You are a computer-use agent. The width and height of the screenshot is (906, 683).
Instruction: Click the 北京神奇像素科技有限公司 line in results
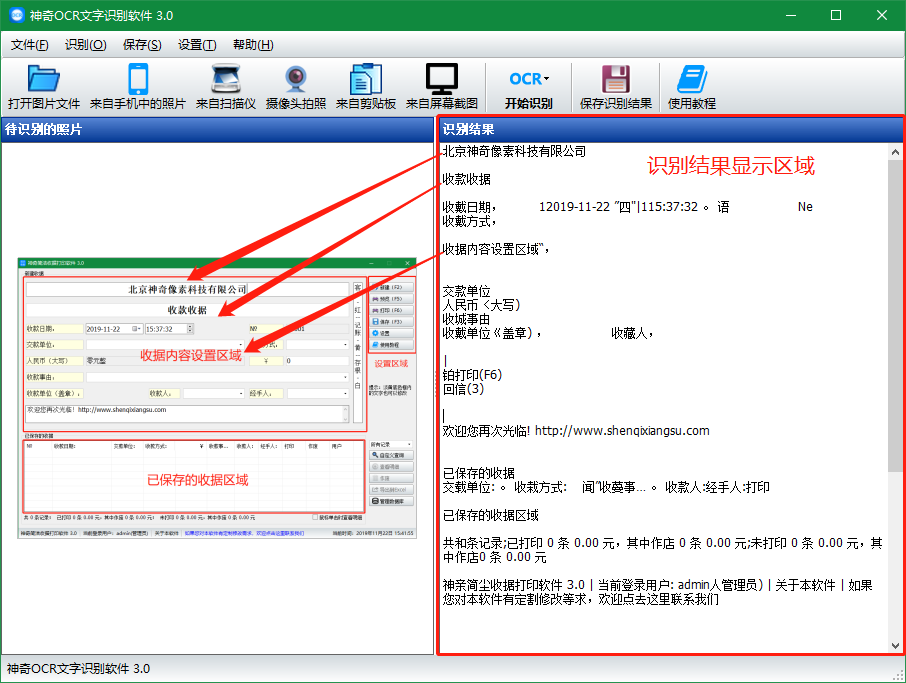(x=514, y=152)
